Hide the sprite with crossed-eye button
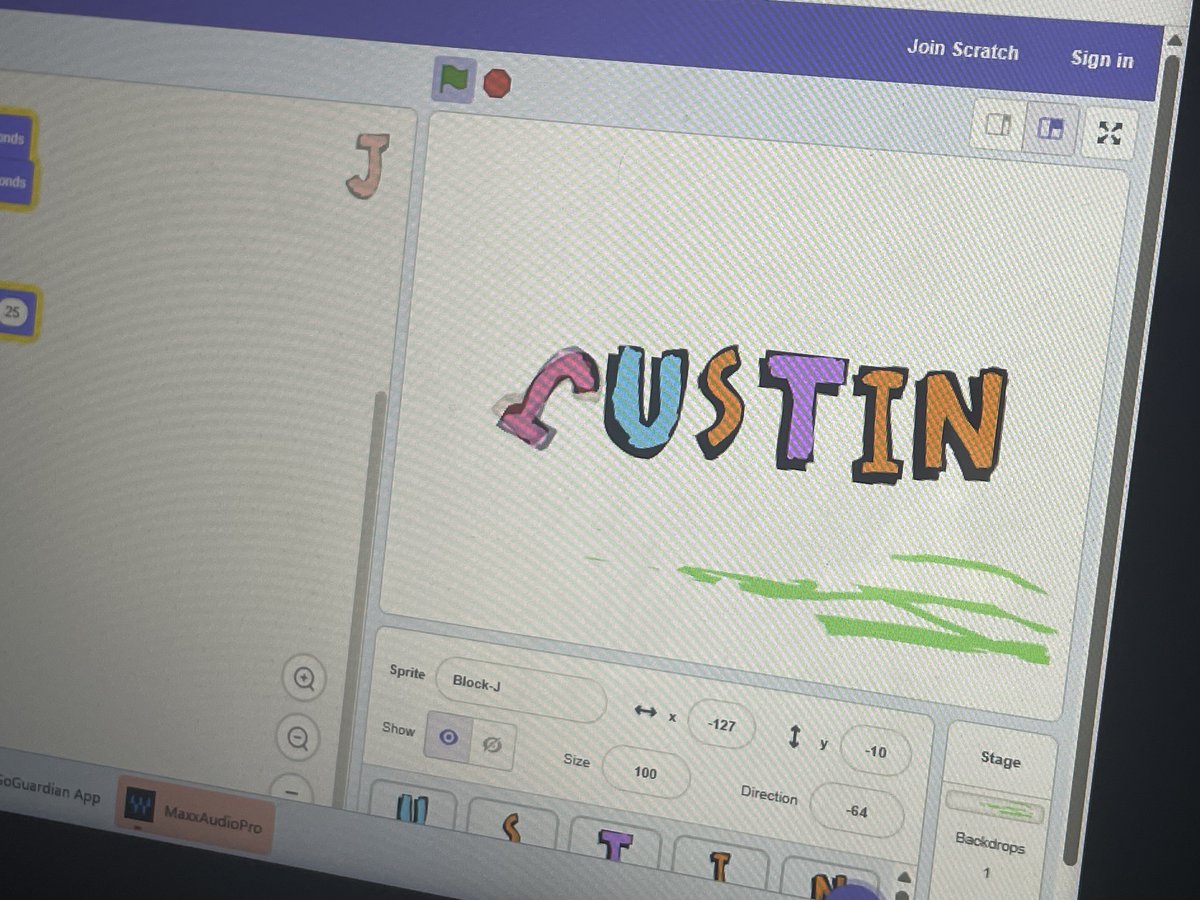The height and width of the screenshot is (900, 1200). pos(492,745)
